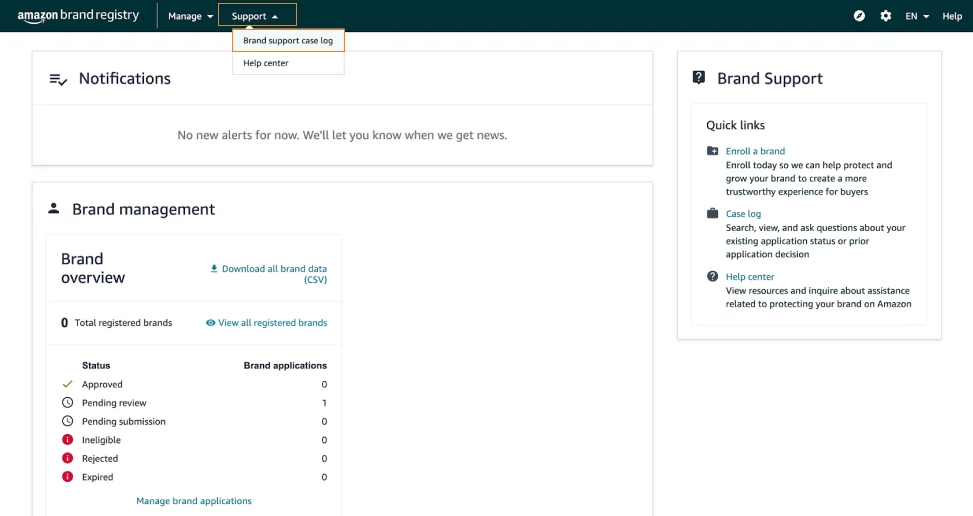This screenshot has width=973, height=516.
Task: Click Help in the top header
Action: pos(952,16)
